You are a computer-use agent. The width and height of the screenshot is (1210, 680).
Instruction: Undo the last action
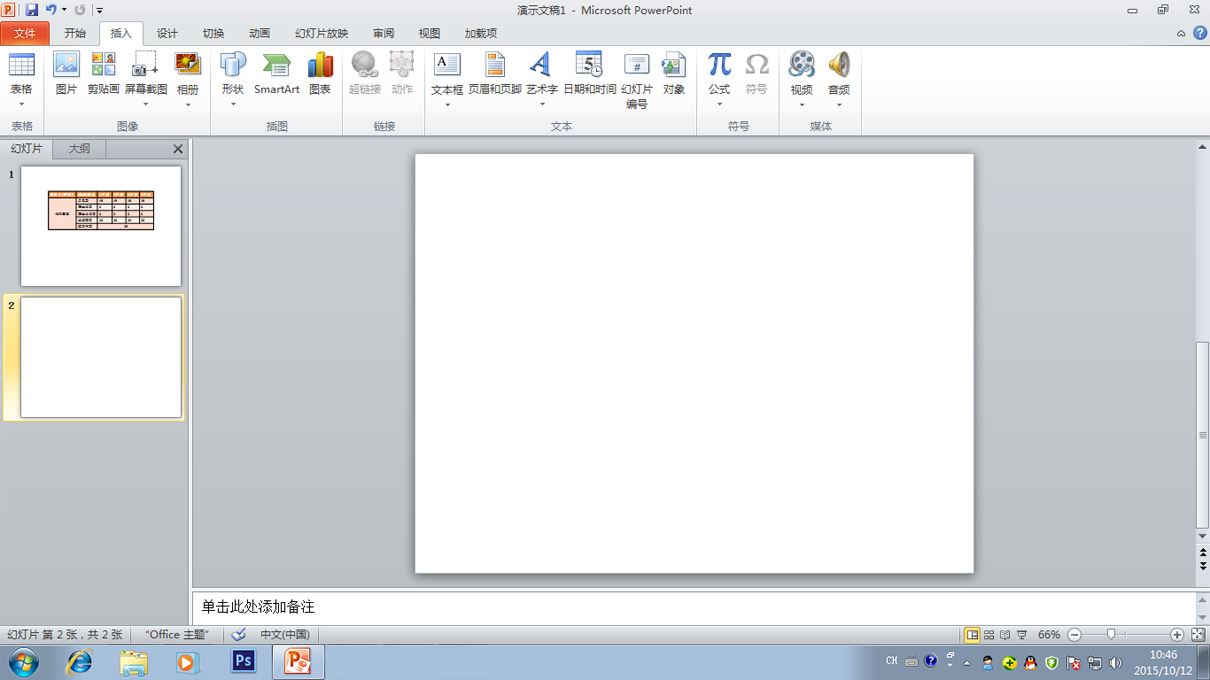pyautogui.click(x=50, y=10)
